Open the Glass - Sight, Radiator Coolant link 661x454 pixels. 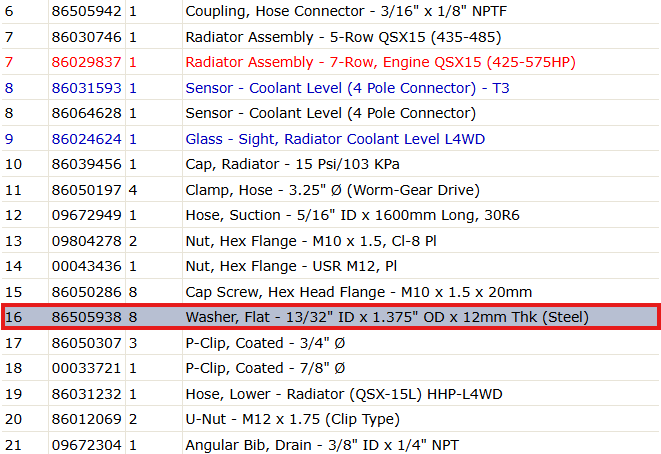coord(335,139)
